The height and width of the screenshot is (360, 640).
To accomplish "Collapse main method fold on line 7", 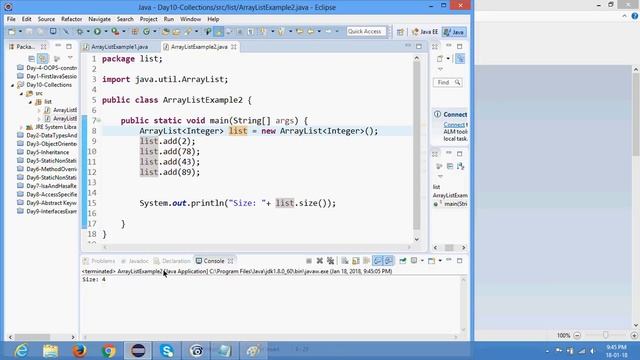I will pos(99,120).
